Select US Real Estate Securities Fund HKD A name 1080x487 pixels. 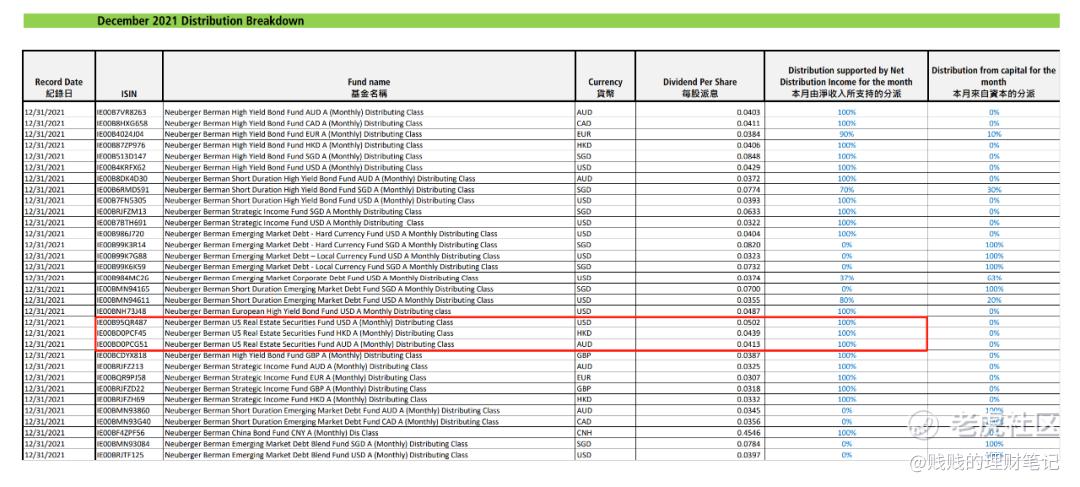(309, 333)
